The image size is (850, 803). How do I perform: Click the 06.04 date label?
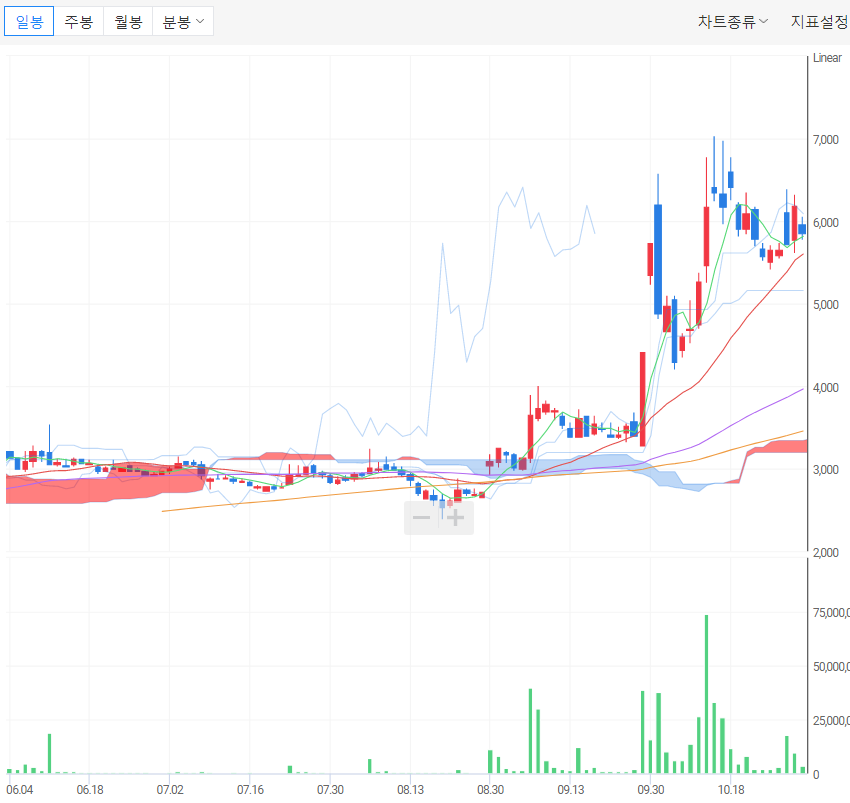pos(20,789)
